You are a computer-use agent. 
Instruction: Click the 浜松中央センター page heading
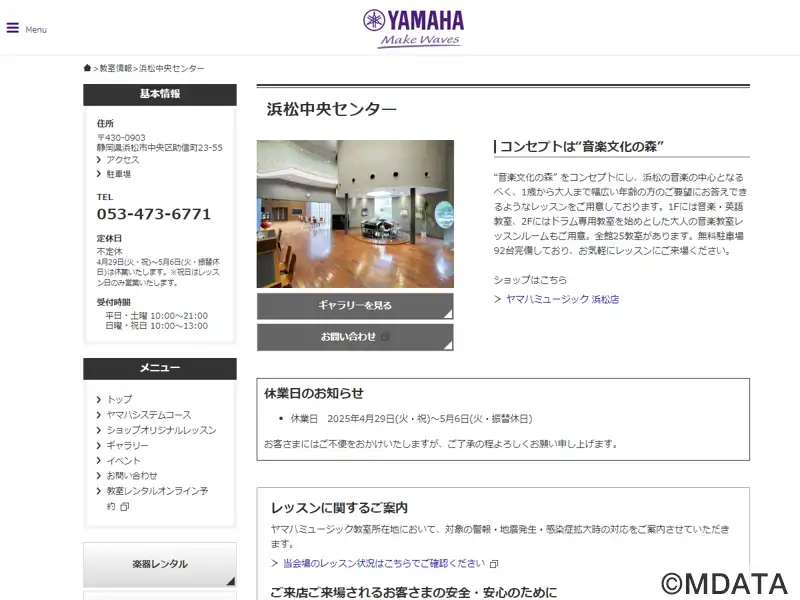(x=332, y=109)
